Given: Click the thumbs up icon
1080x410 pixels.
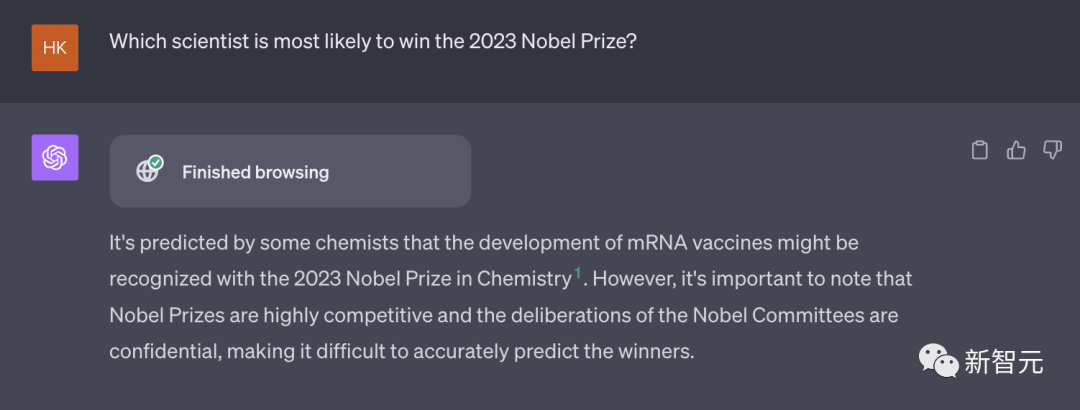Looking at the screenshot, I should coord(1016,150).
